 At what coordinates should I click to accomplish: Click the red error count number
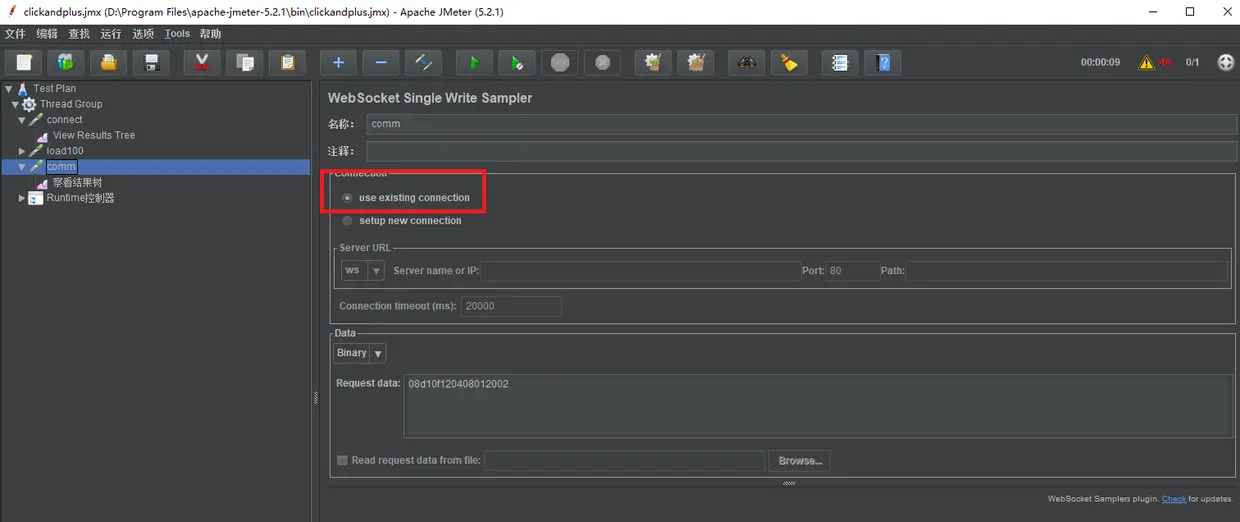point(1166,62)
